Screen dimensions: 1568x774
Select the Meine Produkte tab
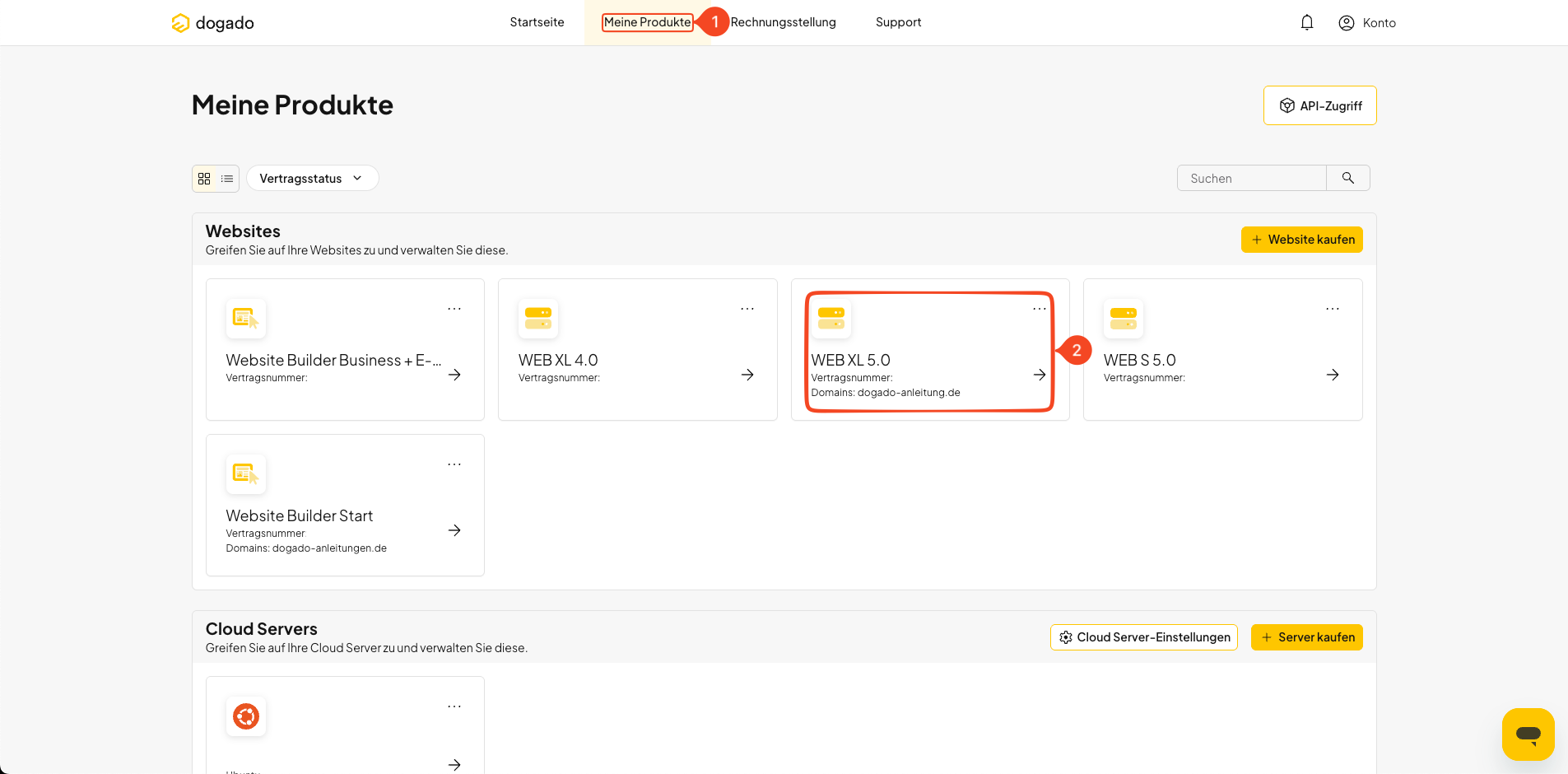click(648, 22)
